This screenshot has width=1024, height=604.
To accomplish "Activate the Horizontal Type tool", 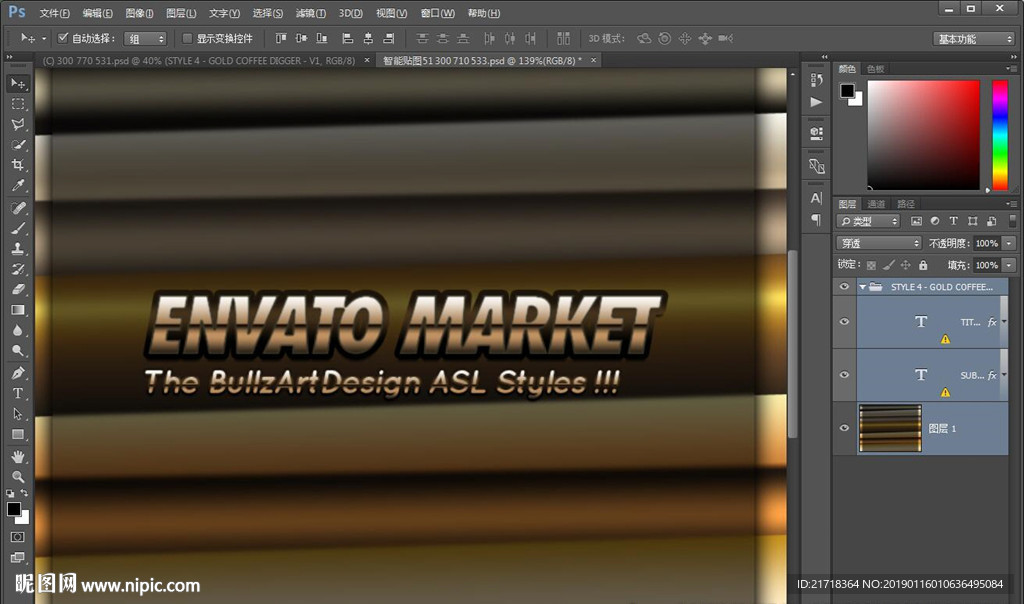I will 18,393.
